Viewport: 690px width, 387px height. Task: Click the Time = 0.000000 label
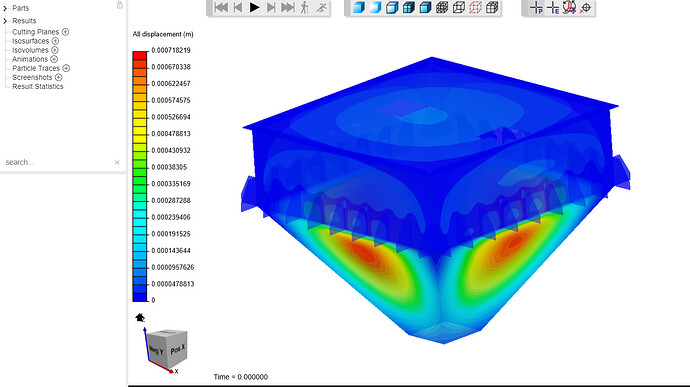click(241, 377)
